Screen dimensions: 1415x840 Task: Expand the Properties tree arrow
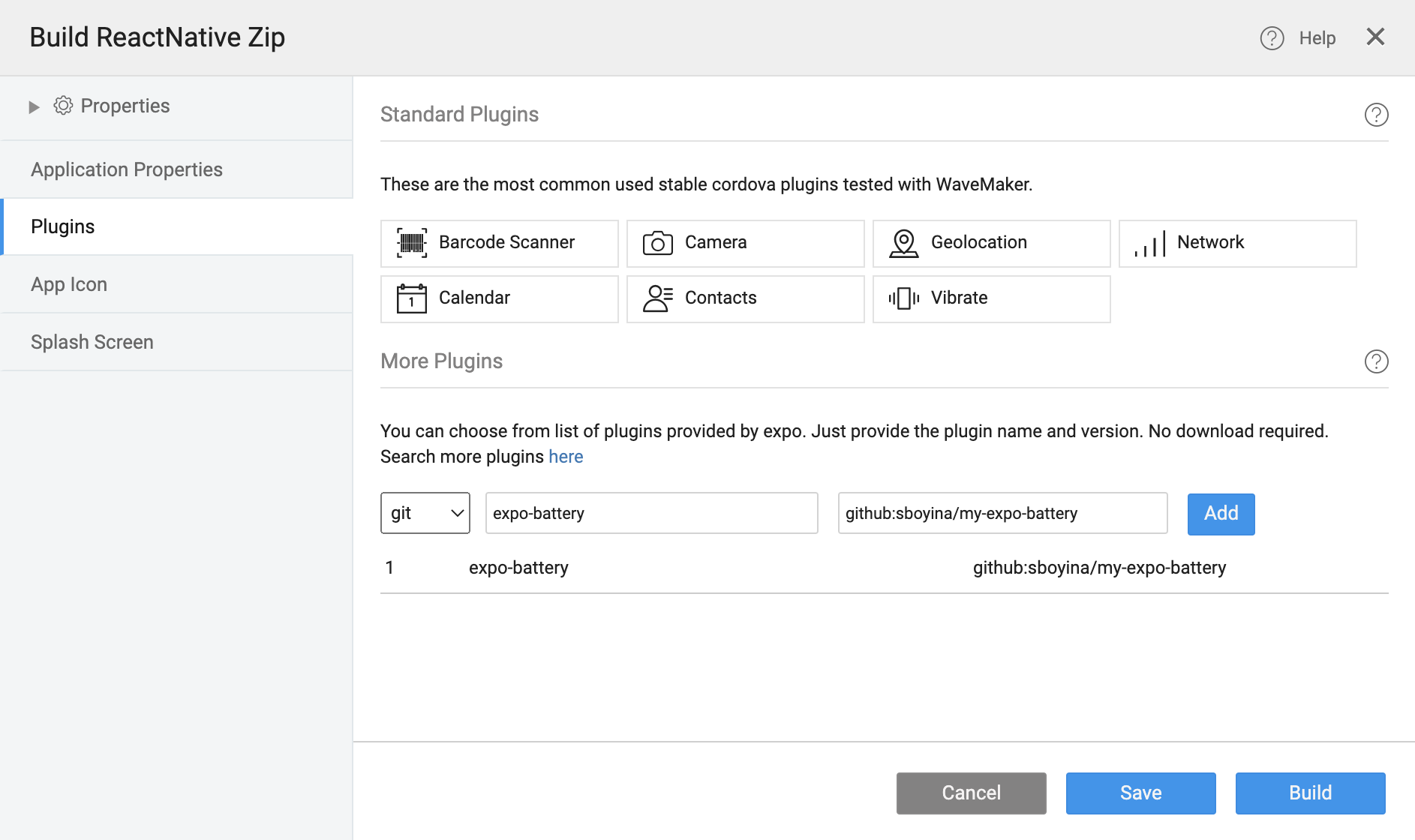pyautogui.click(x=34, y=107)
